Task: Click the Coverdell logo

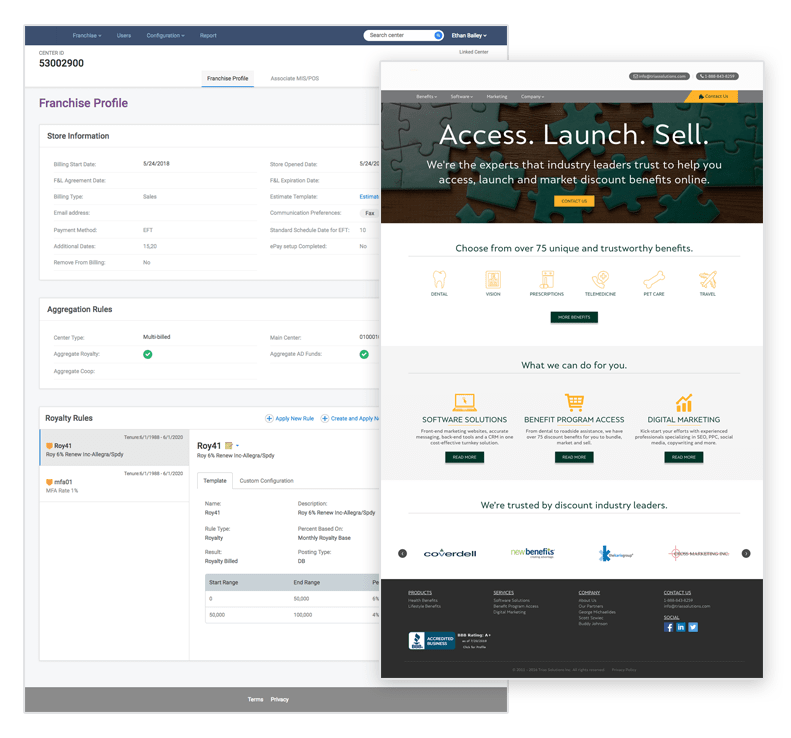Action: 450,553
